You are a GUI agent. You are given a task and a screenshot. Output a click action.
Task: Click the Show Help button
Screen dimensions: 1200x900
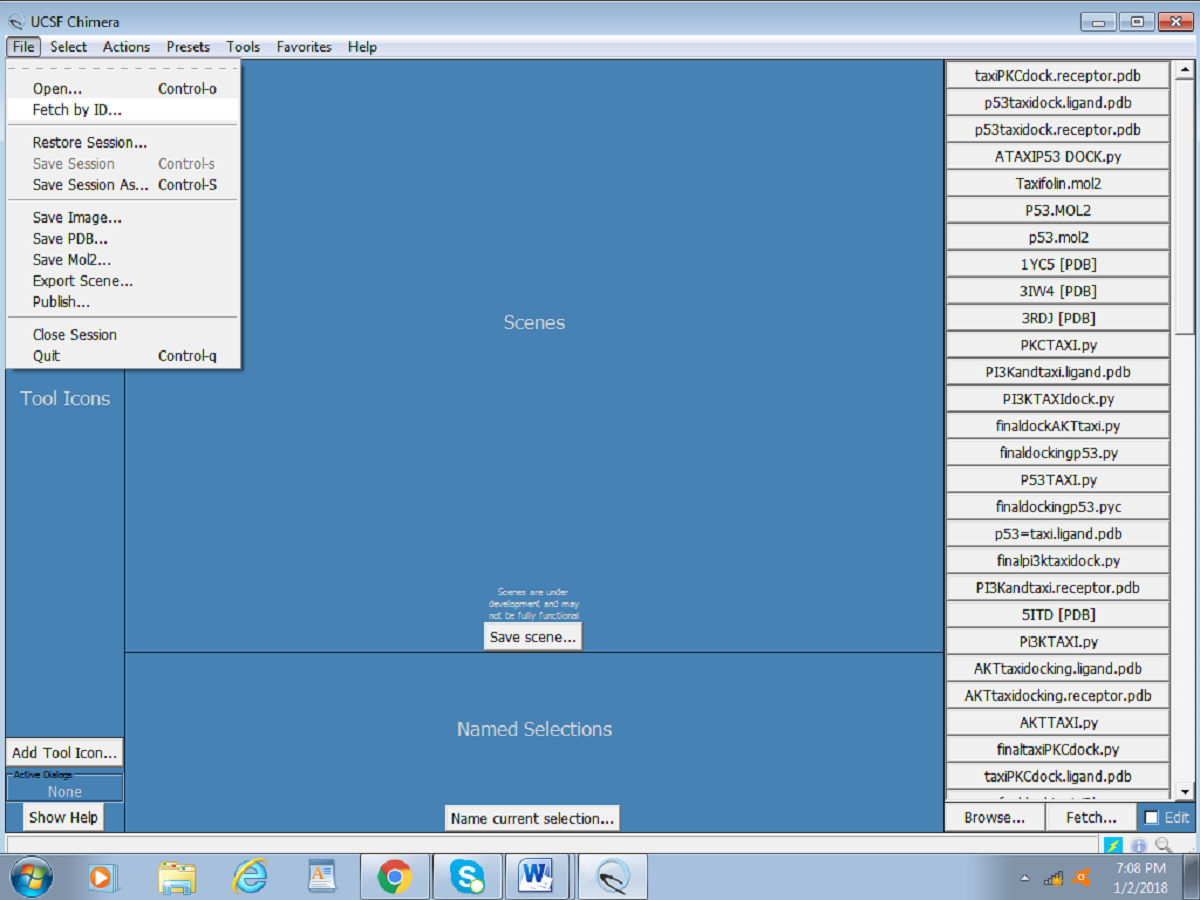tap(63, 817)
